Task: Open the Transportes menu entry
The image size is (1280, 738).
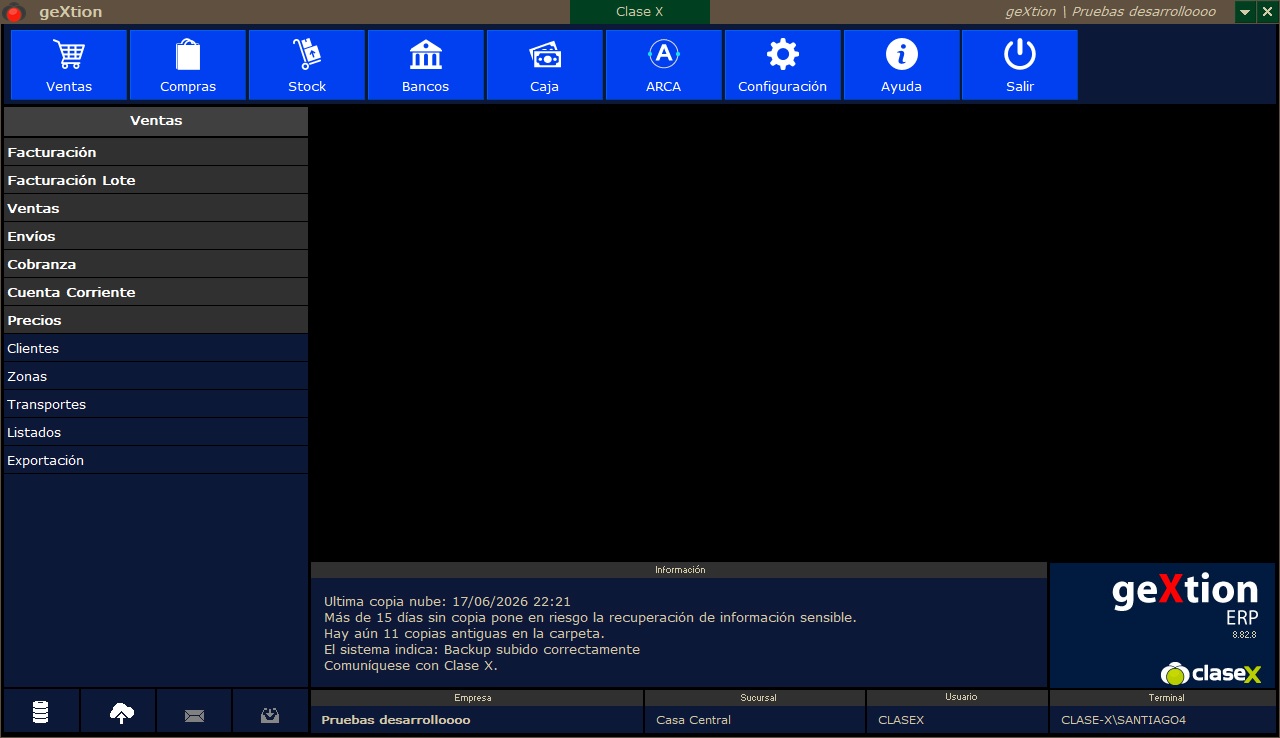Action: (x=156, y=404)
